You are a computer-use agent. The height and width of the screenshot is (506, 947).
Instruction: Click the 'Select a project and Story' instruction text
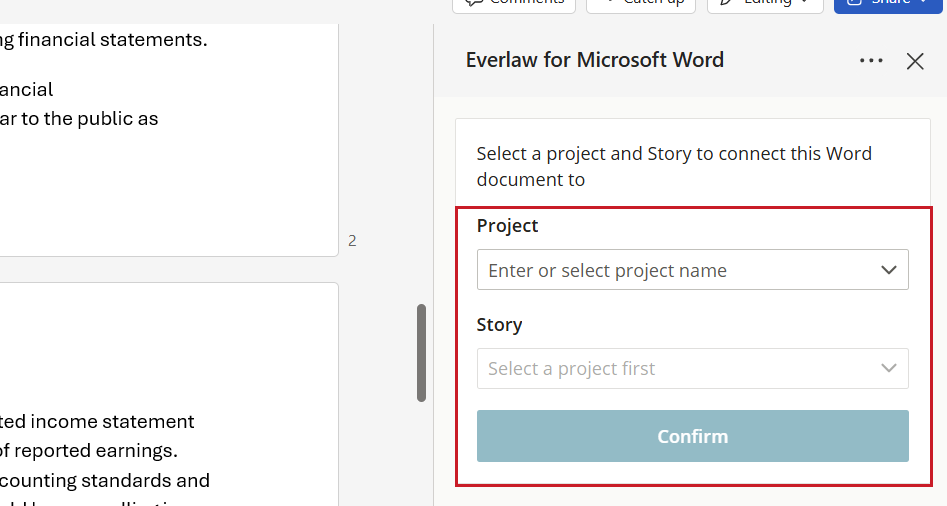pos(674,167)
